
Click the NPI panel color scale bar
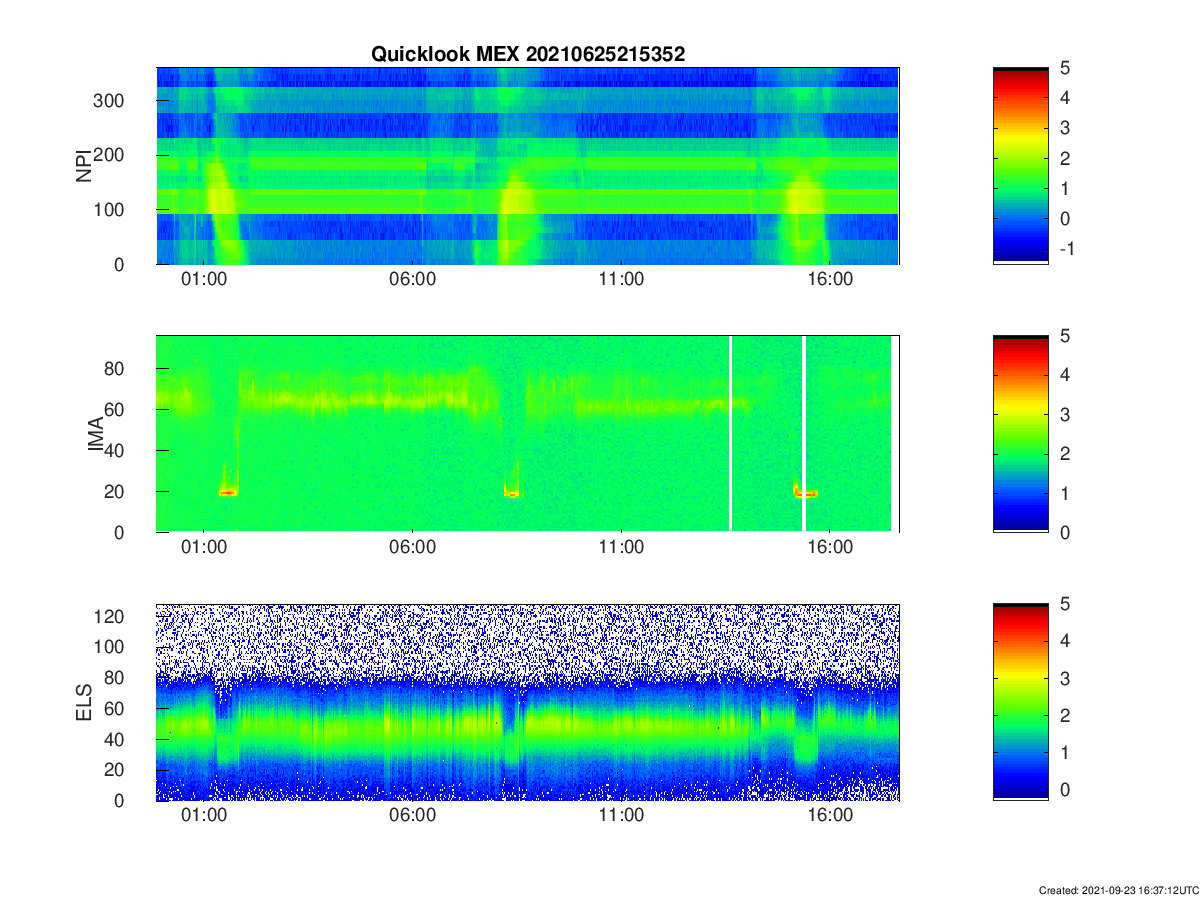point(1020,165)
